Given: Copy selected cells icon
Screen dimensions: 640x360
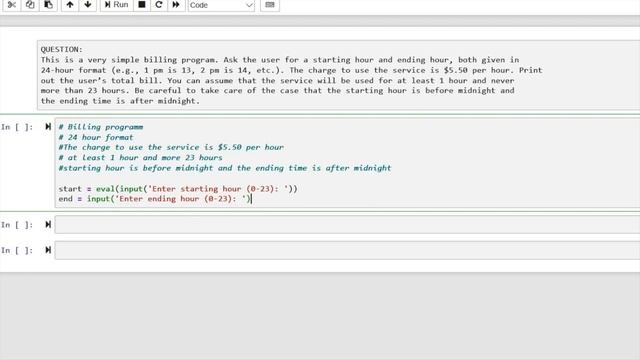Looking at the screenshot, I should coord(30,5).
